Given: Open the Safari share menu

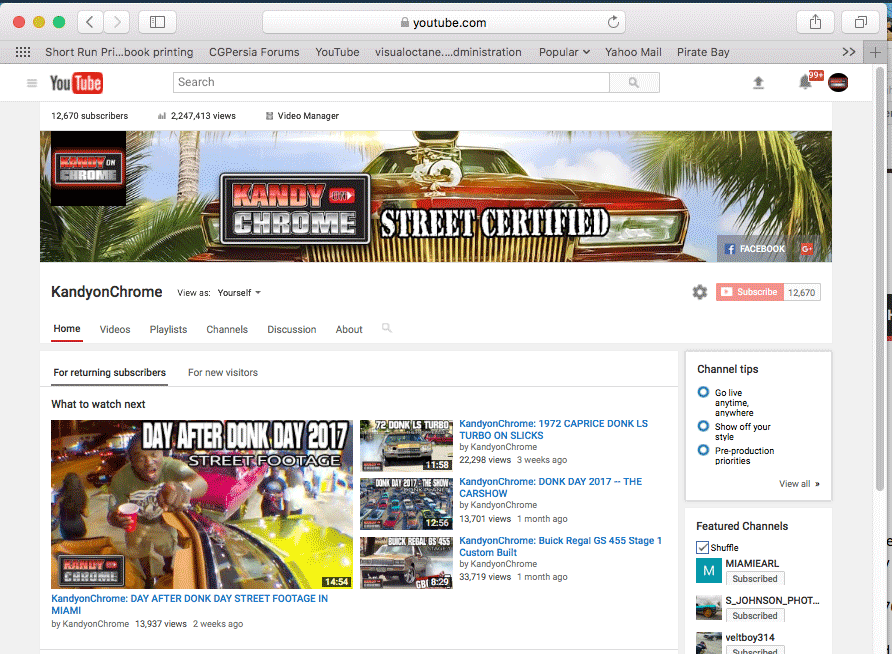Looking at the screenshot, I should (815, 22).
